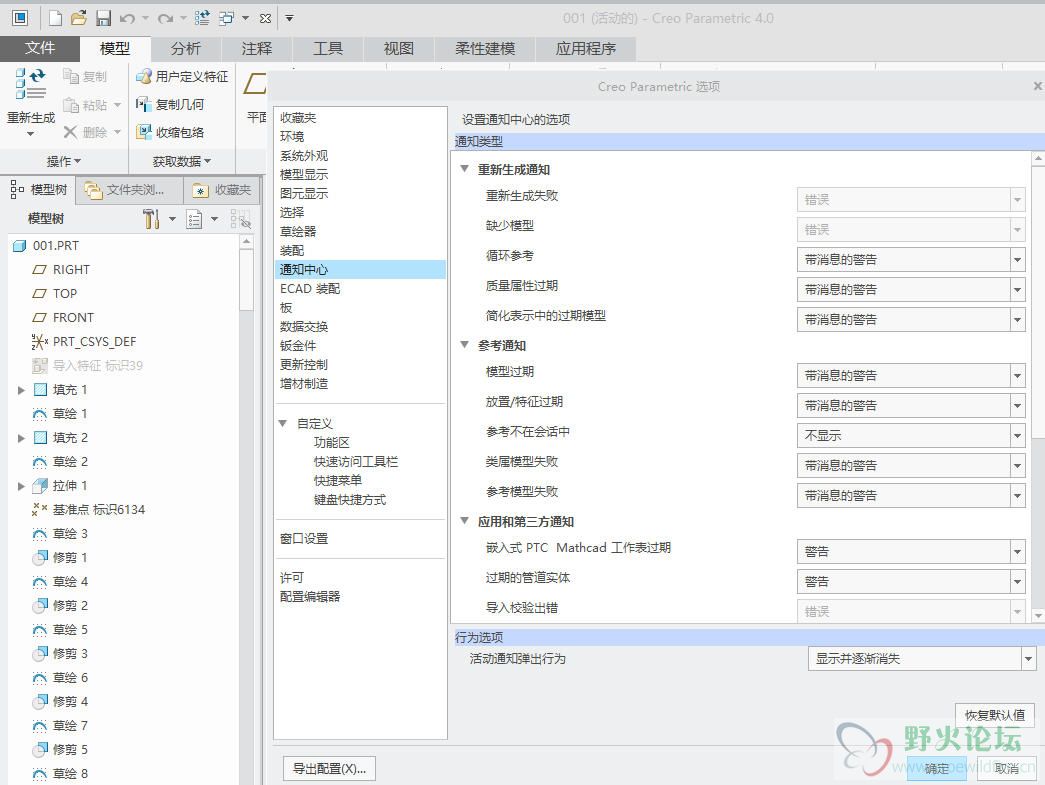Image resolution: width=1045 pixels, height=785 pixels.
Task: Collapse the 自定义 options group
Action: coord(283,423)
